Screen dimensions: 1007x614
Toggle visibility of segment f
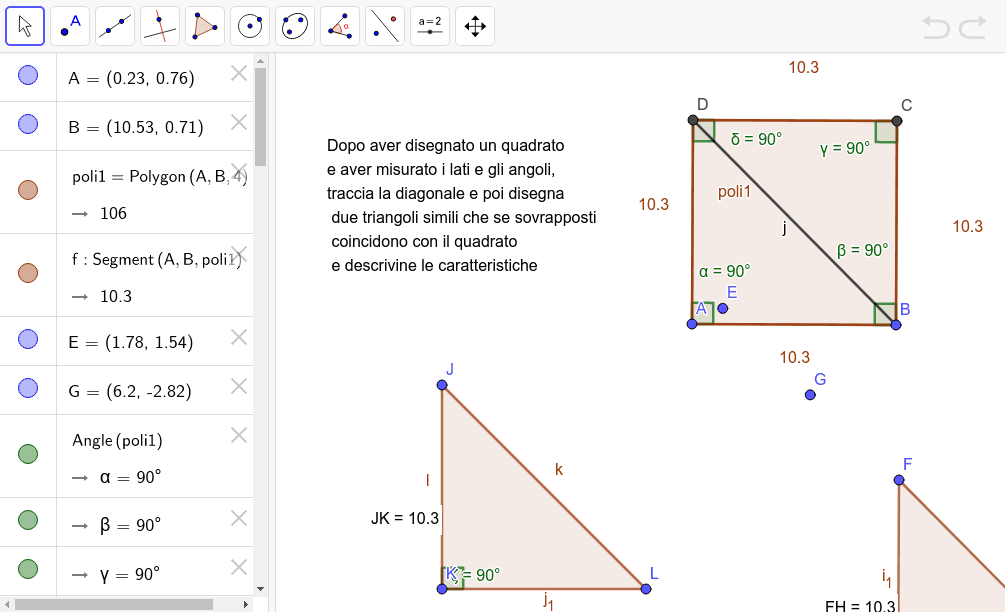point(28,273)
